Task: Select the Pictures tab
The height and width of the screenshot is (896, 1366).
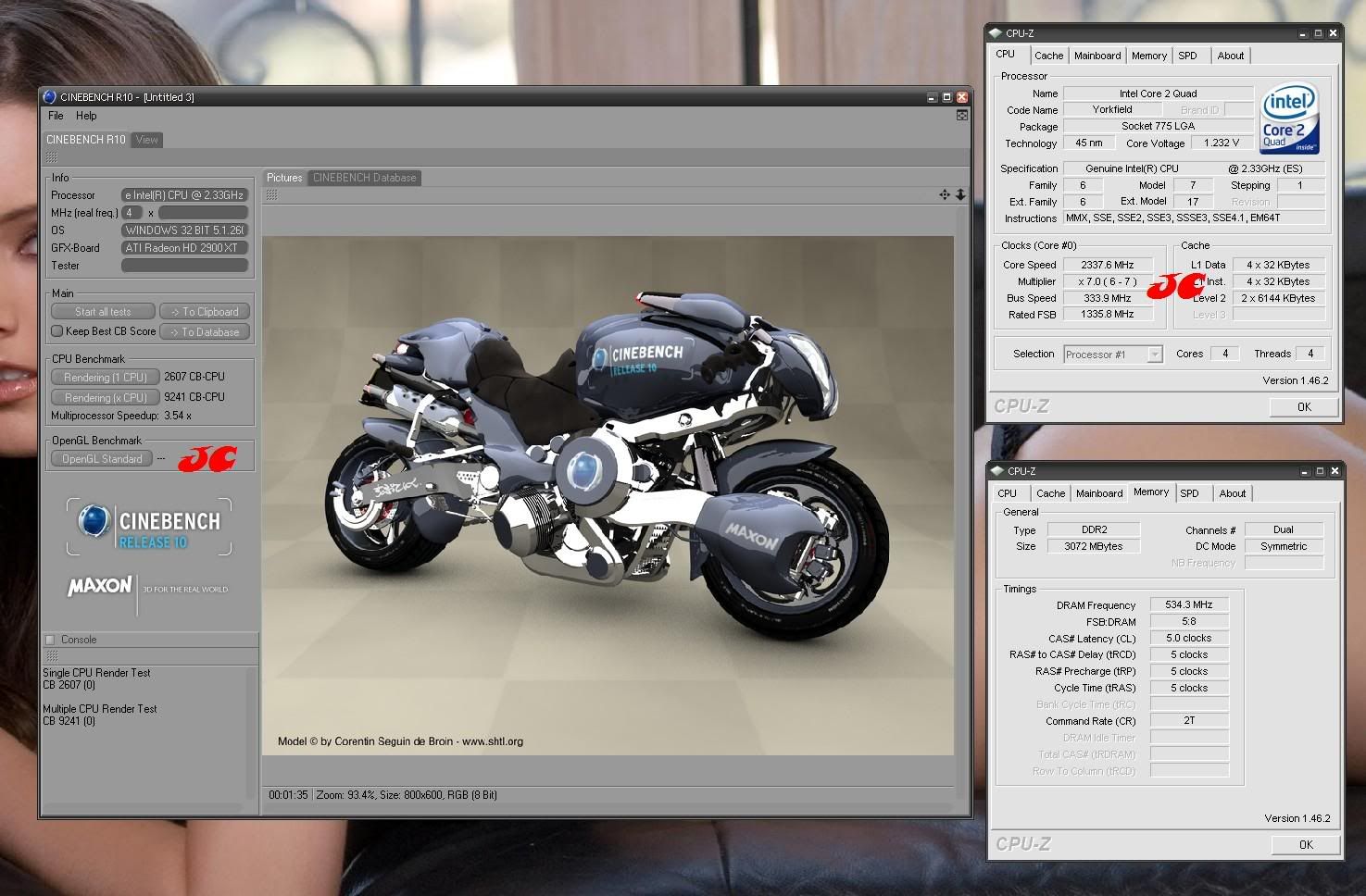Action: pyautogui.click(x=284, y=178)
